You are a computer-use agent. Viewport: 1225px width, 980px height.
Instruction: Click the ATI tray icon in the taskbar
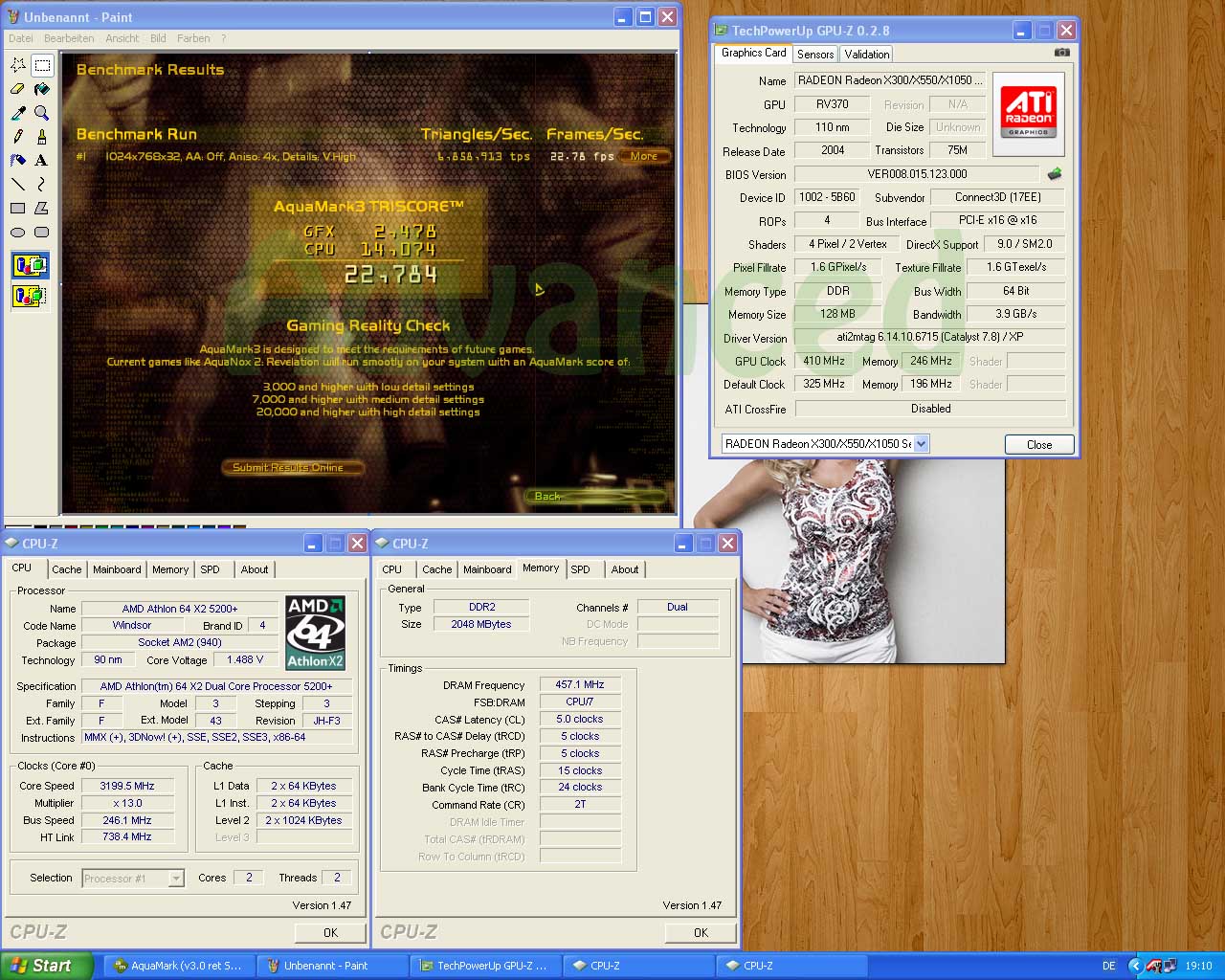1153,966
